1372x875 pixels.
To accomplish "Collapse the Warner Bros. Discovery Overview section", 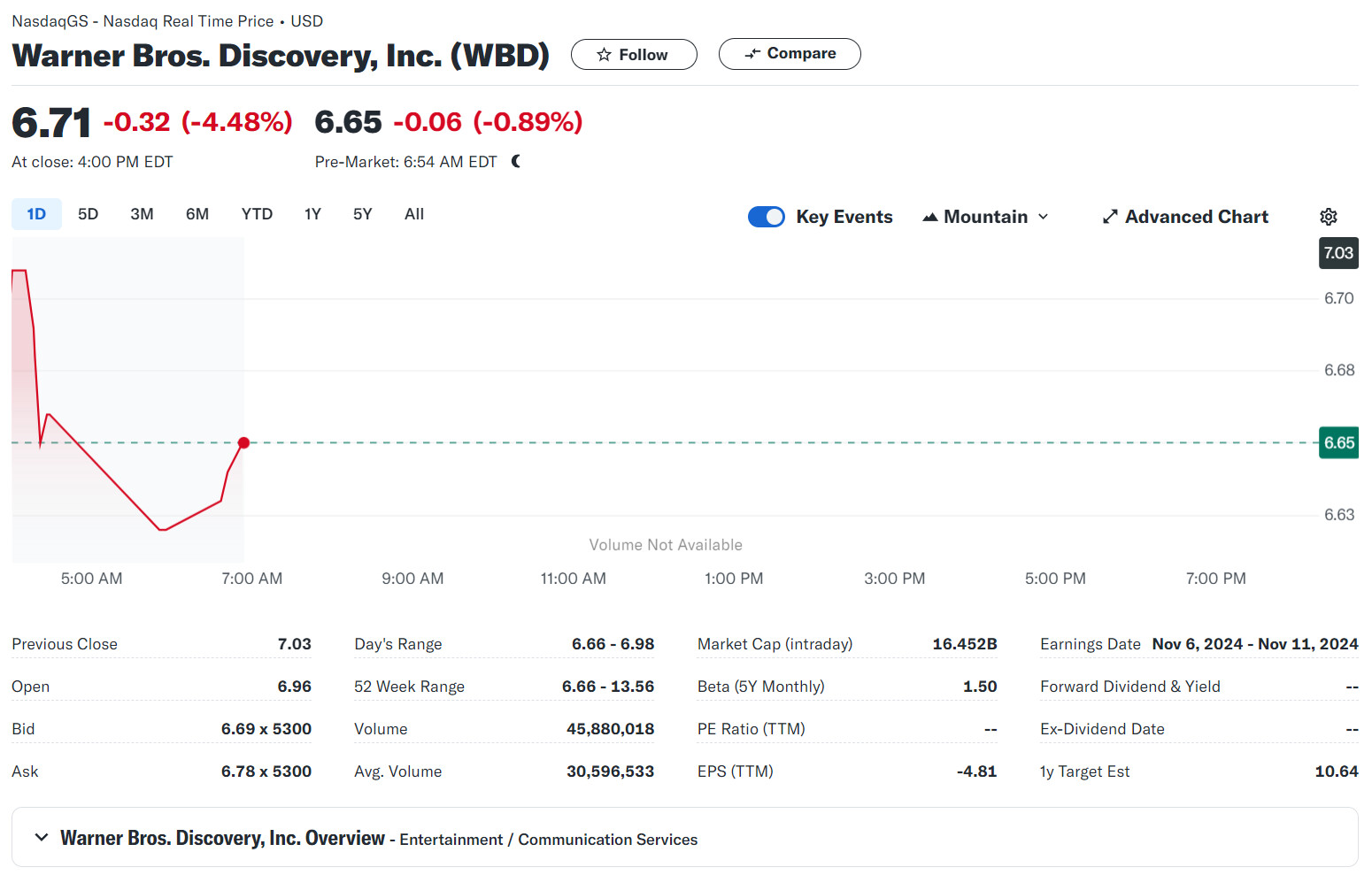I will pos(42,837).
